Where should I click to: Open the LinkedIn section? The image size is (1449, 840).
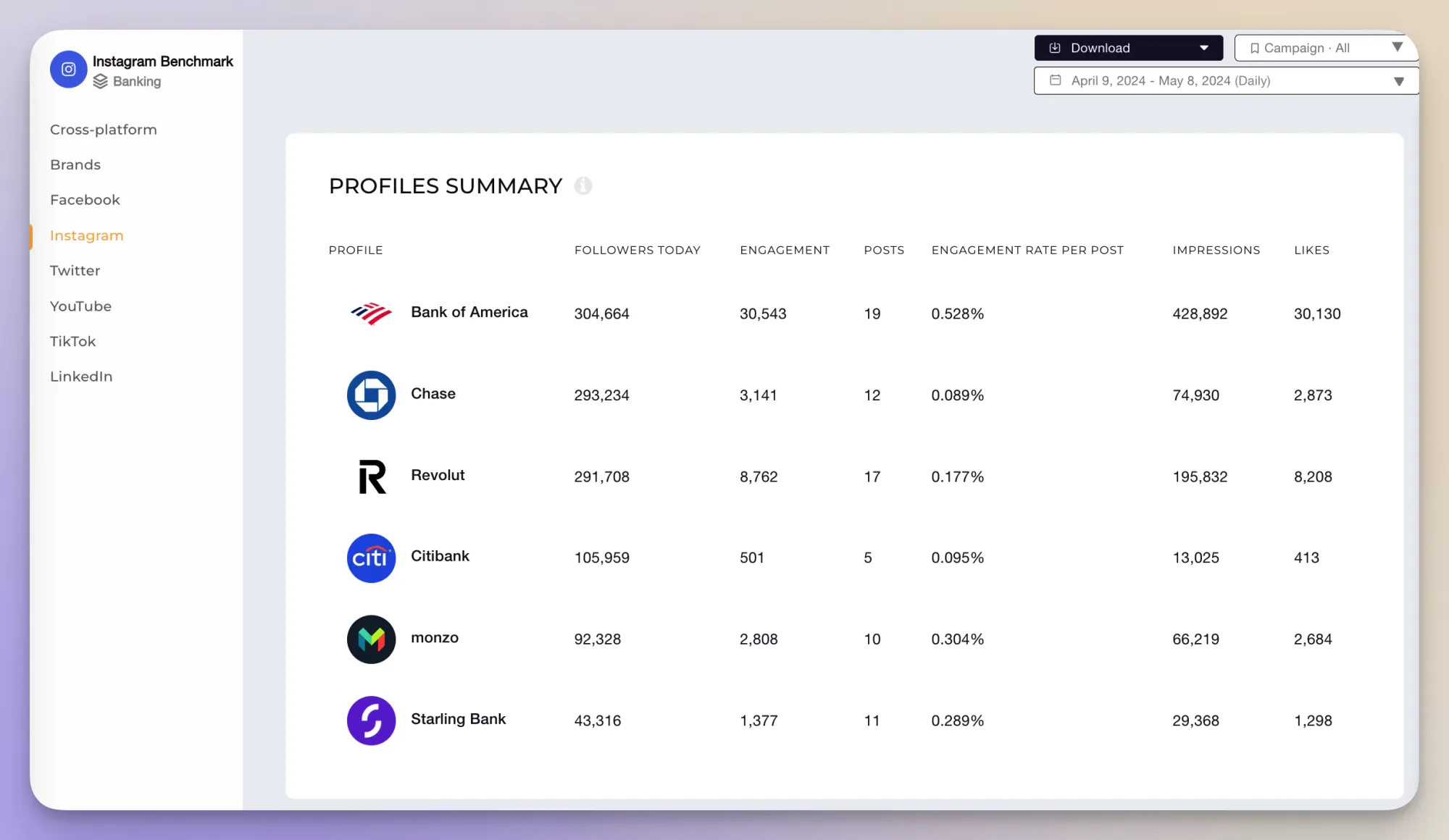coord(81,377)
